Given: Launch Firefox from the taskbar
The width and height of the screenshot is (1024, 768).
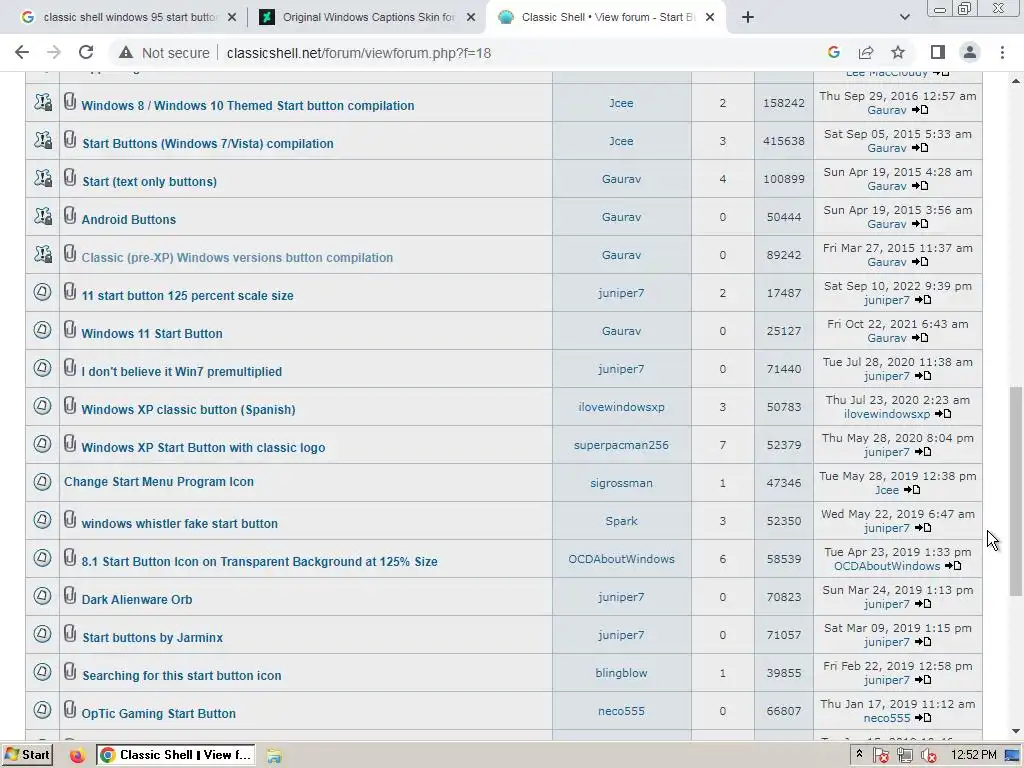Looking at the screenshot, I should pyautogui.click(x=77, y=756).
